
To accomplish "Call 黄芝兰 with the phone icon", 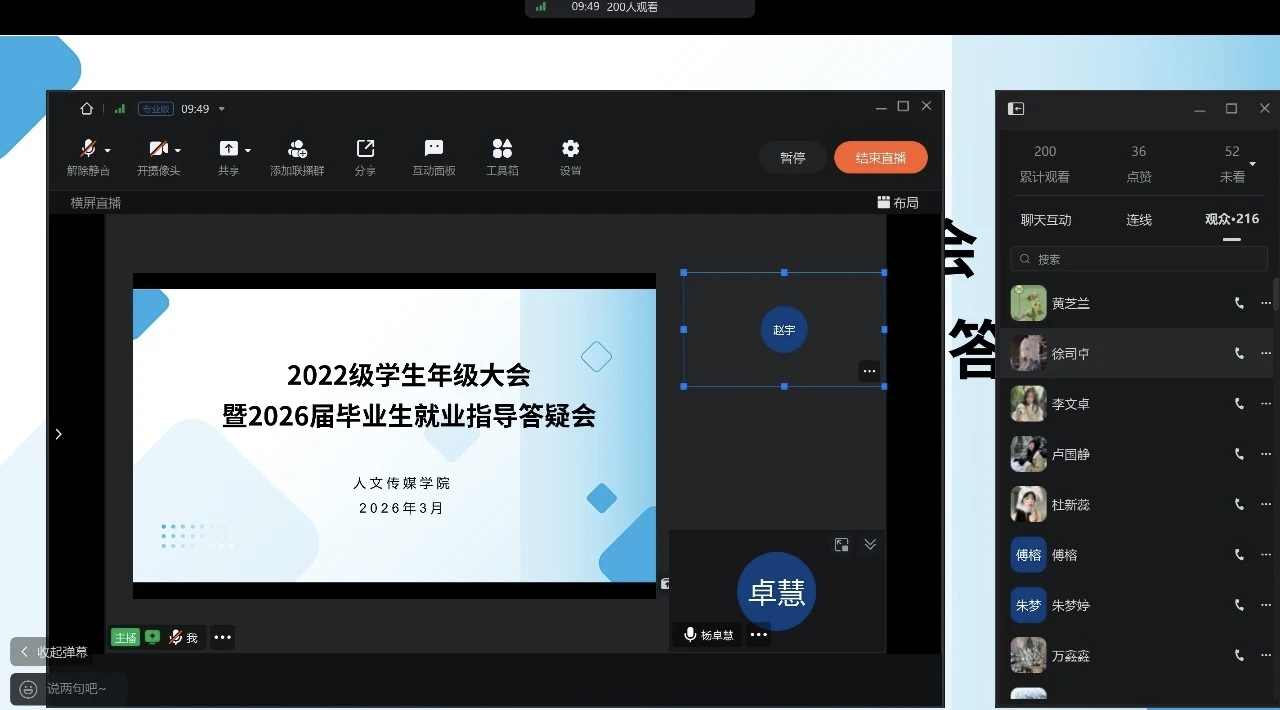I will 1239,303.
